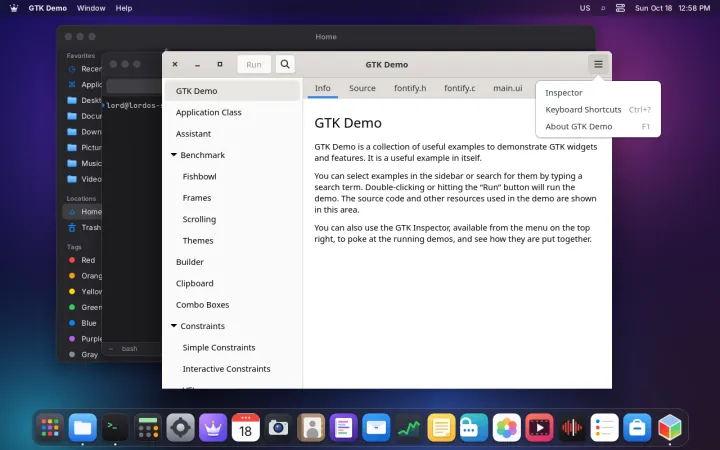Open the Reminders list app in the dock
The height and width of the screenshot is (450, 720).
pos(604,428)
